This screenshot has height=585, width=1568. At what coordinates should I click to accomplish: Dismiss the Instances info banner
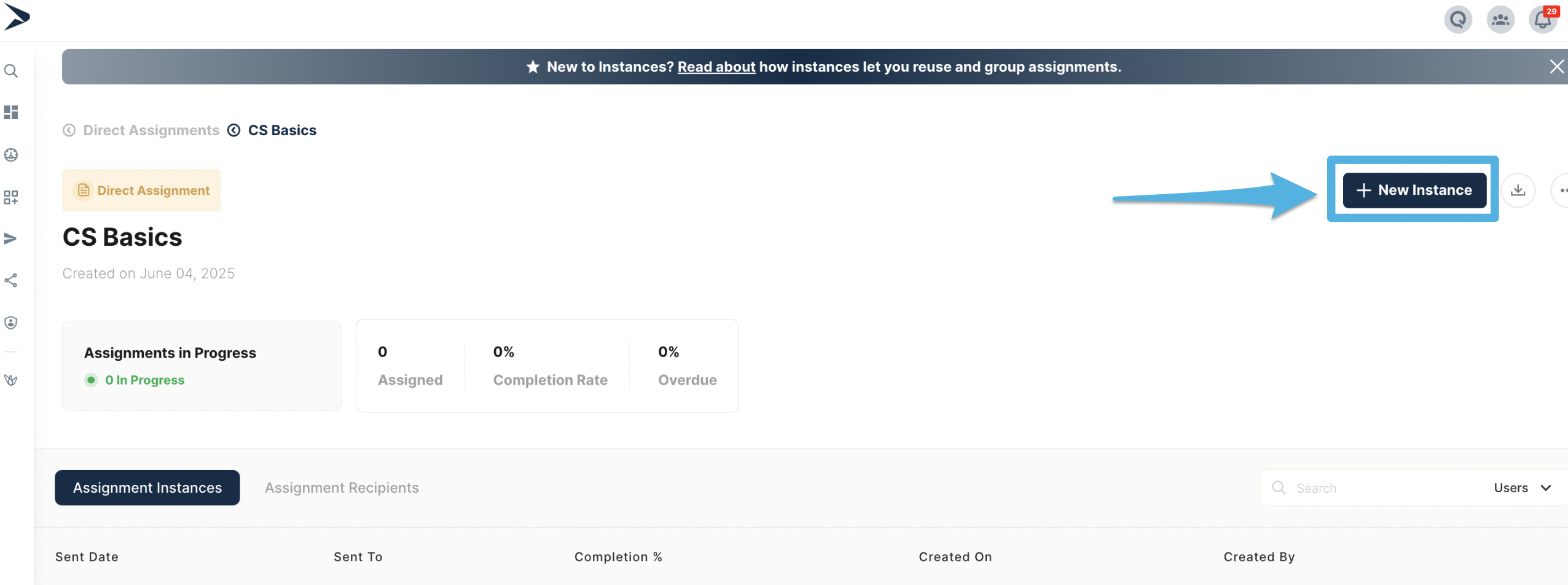click(x=1556, y=67)
